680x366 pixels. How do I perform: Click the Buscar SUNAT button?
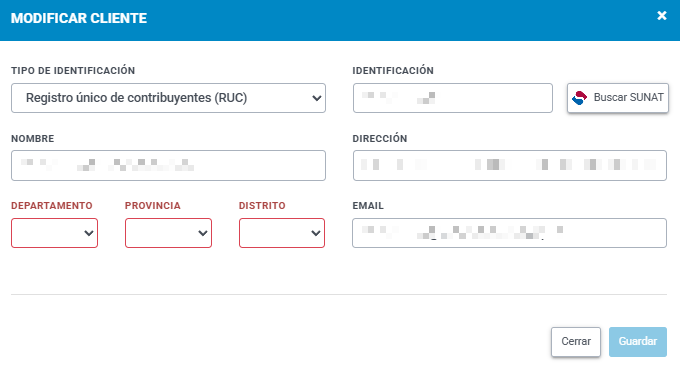pyautogui.click(x=618, y=98)
